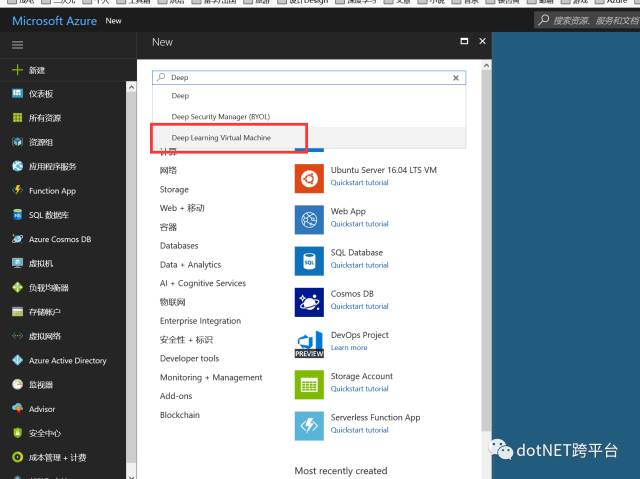Click the Virtual machines (虚拟机) monitor icon
The height and width of the screenshot is (479, 640).
pyautogui.click(x=17, y=263)
